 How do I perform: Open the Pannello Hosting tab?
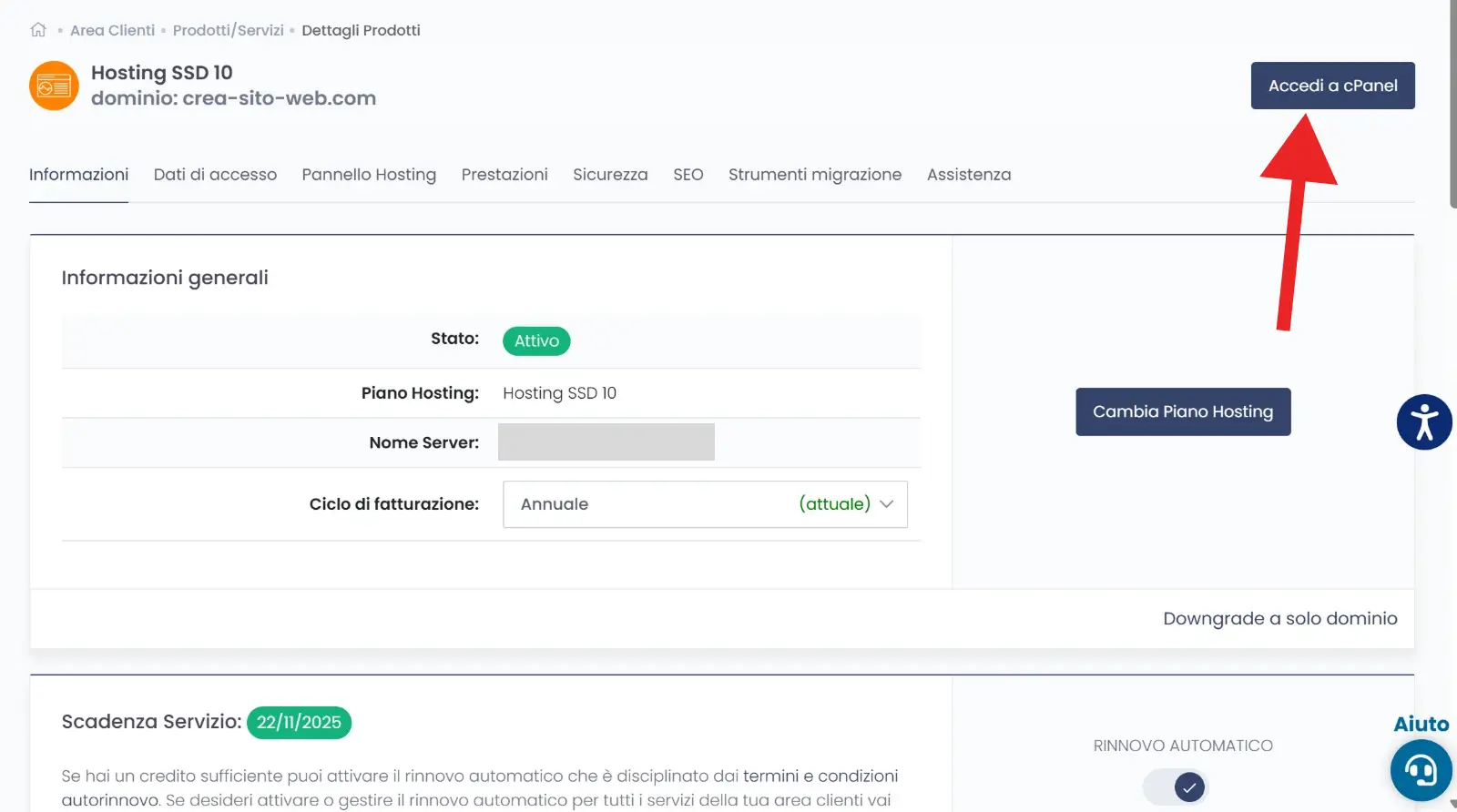click(x=369, y=175)
